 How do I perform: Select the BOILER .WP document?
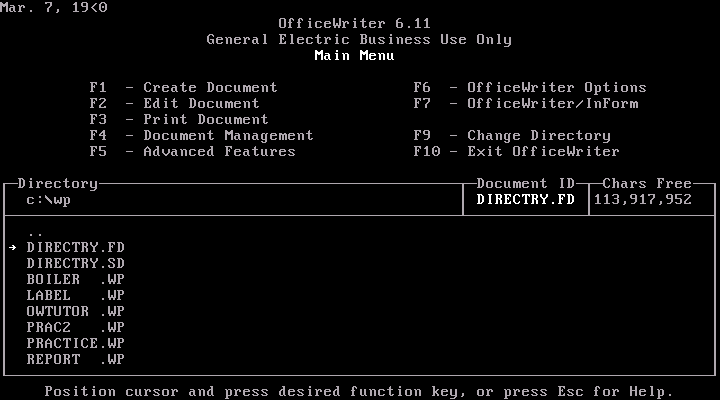(x=75, y=279)
